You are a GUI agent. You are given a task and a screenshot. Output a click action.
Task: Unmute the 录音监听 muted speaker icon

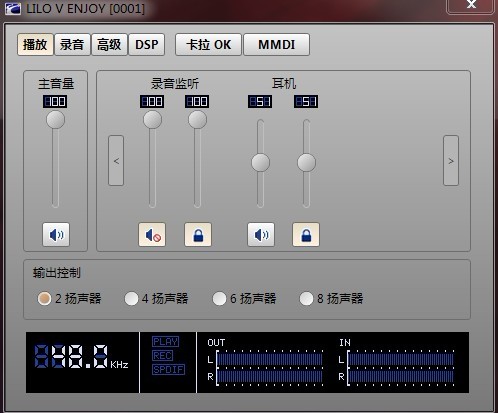pos(152,235)
